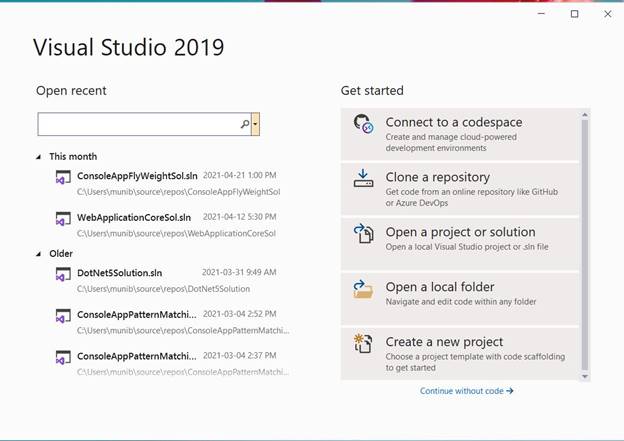Minimize the Visual Studio 2019 window
Viewport: 624px width, 441px height.
tap(541, 14)
